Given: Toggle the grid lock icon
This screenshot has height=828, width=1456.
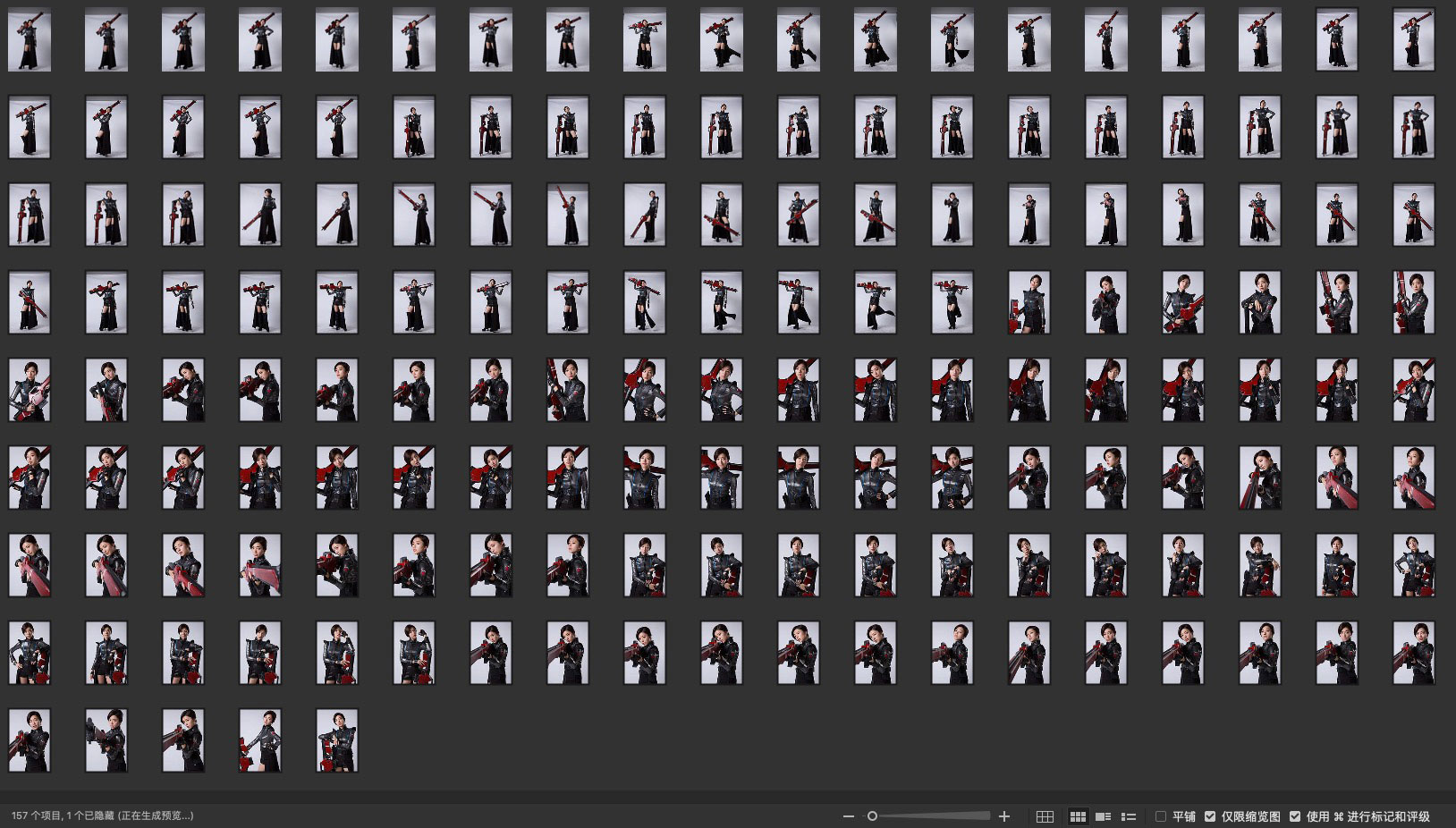Looking at the screenshot, I should coord(1045,816).
